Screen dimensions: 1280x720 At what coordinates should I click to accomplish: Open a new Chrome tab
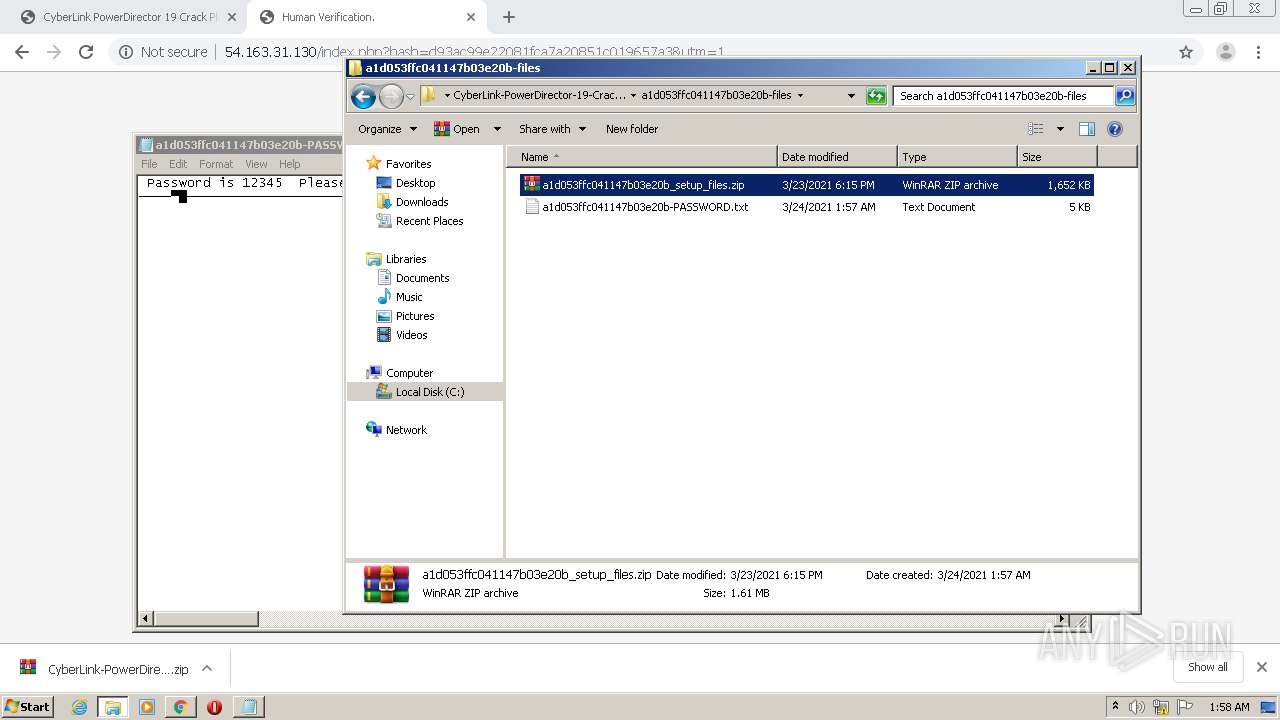[x=508, y=17]
